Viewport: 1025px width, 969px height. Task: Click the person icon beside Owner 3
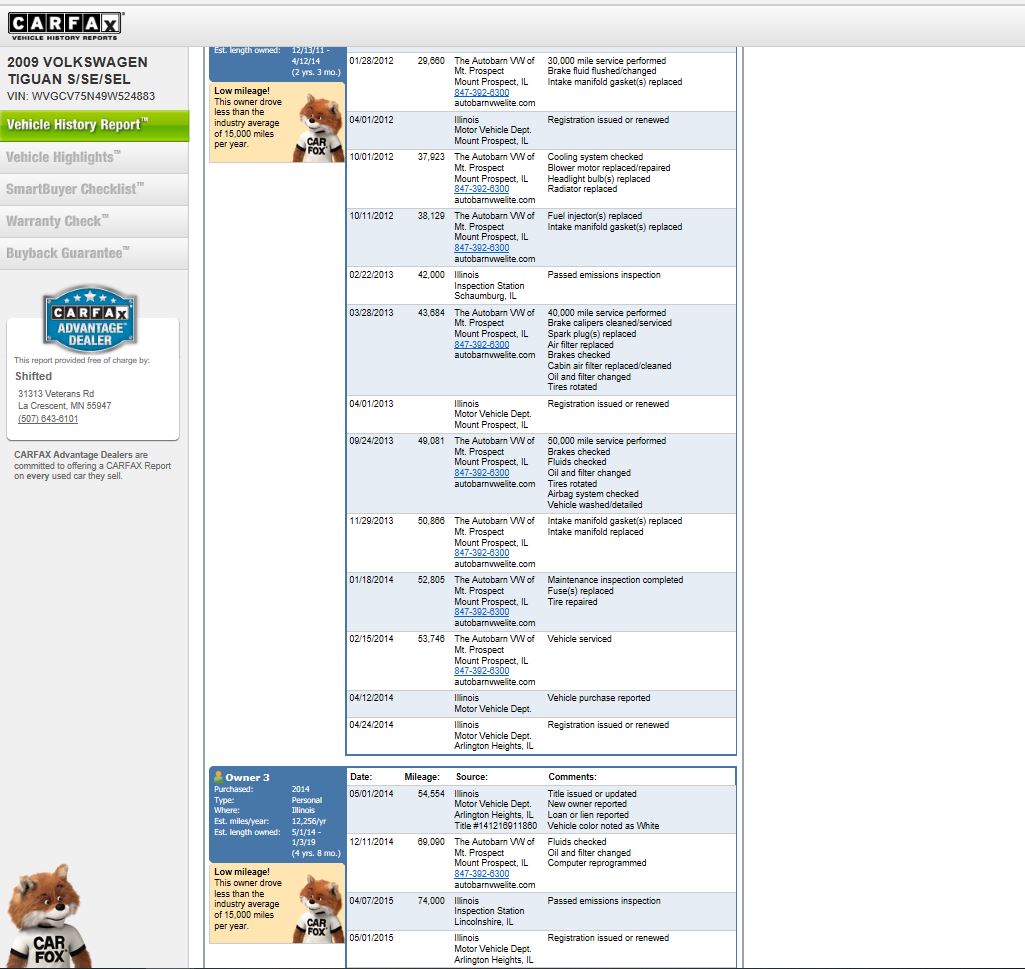218,777
